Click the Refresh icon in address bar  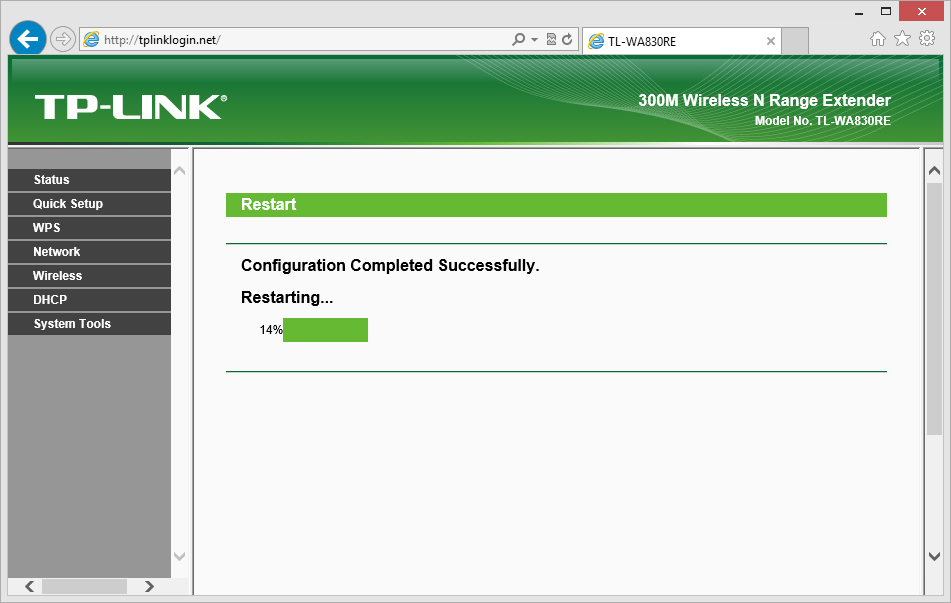click(x=567, y=39)
